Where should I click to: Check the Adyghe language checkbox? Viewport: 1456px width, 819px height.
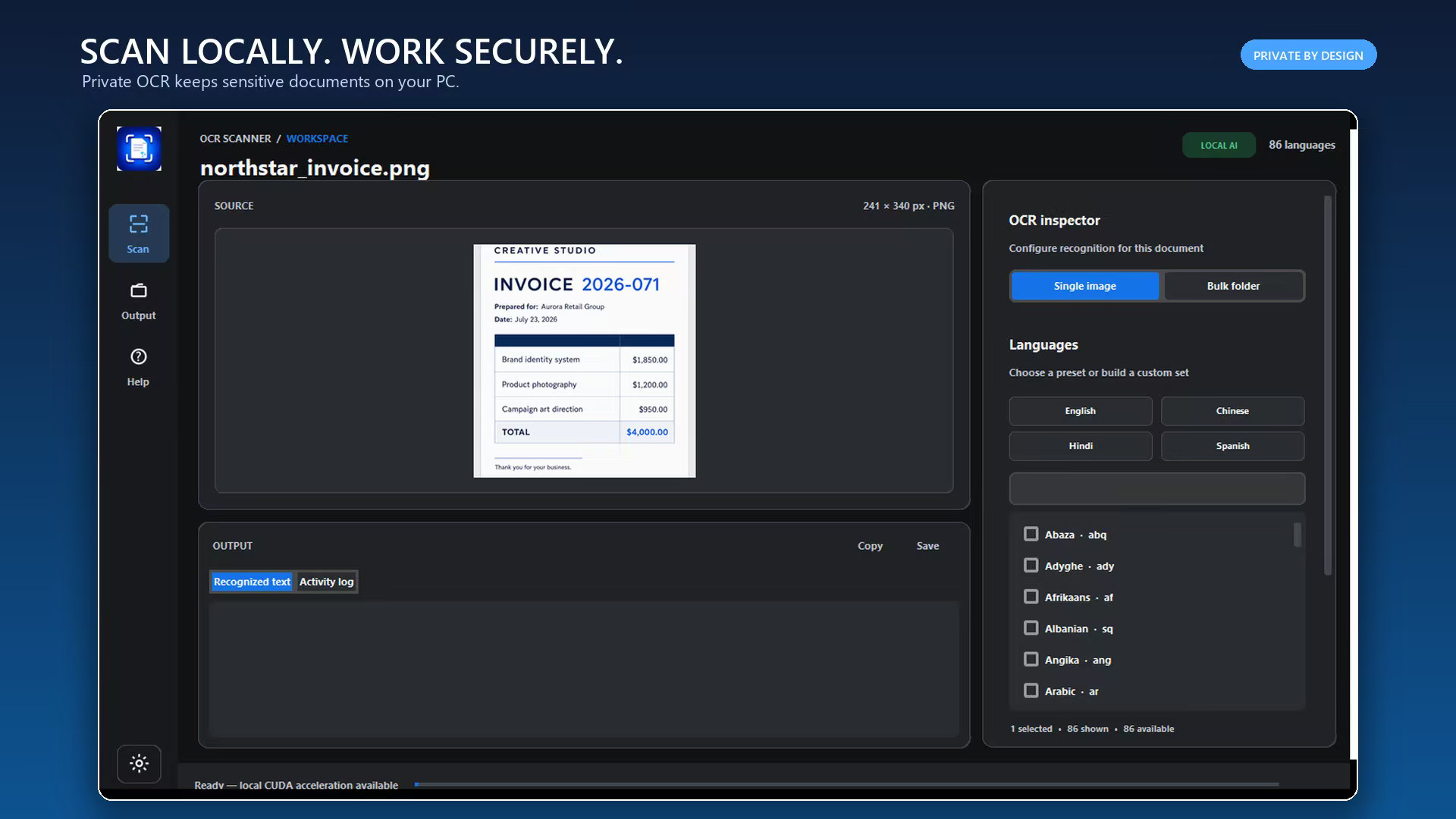point(1031,565)
